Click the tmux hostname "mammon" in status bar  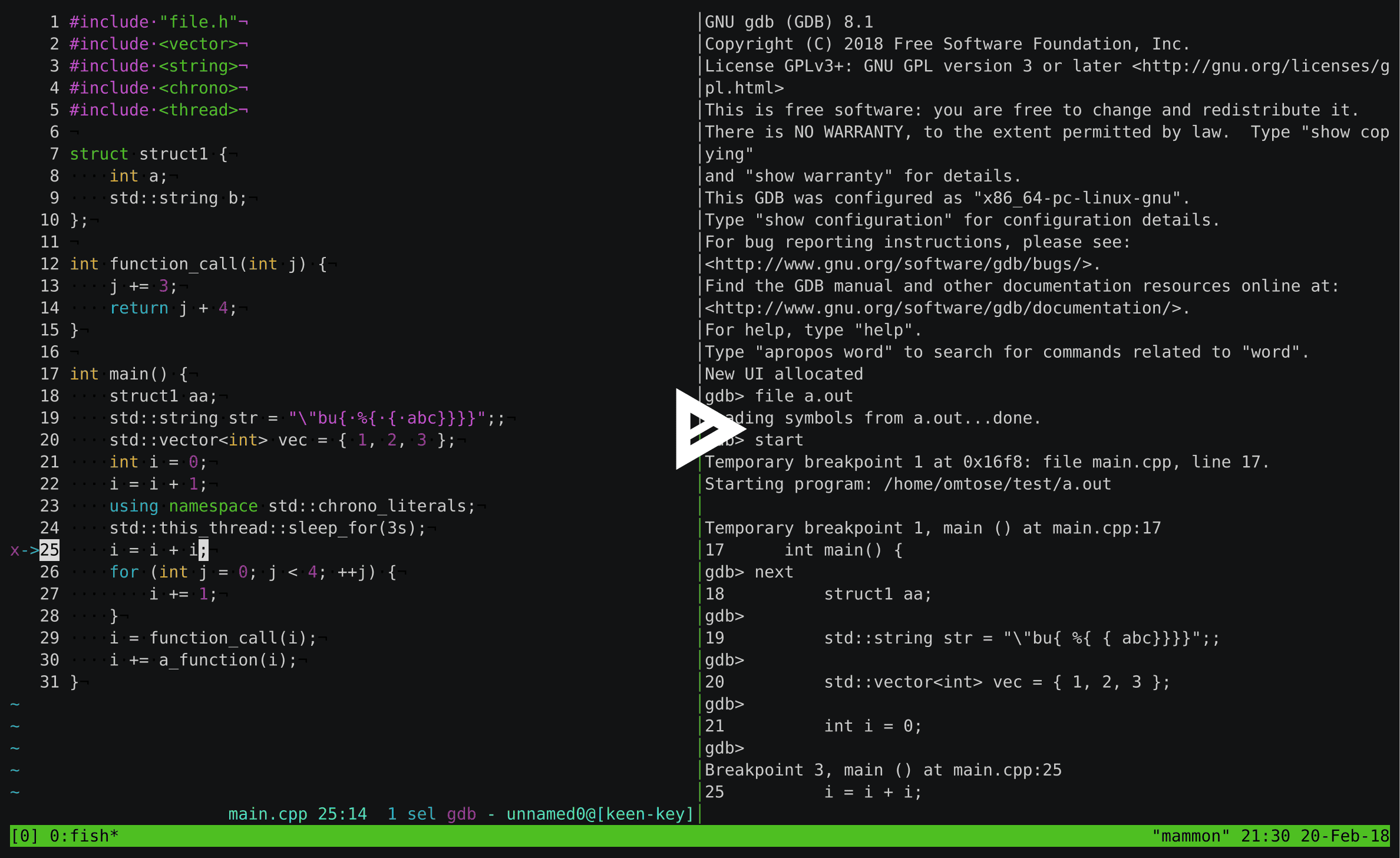[x=1191, y=836]
